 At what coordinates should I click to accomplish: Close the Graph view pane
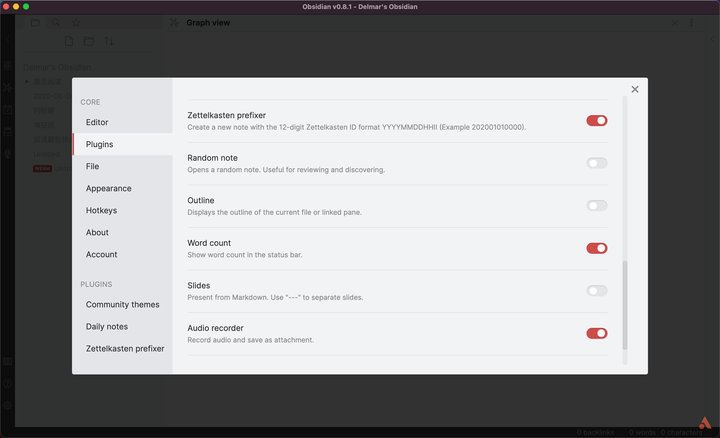click(675, 22)
